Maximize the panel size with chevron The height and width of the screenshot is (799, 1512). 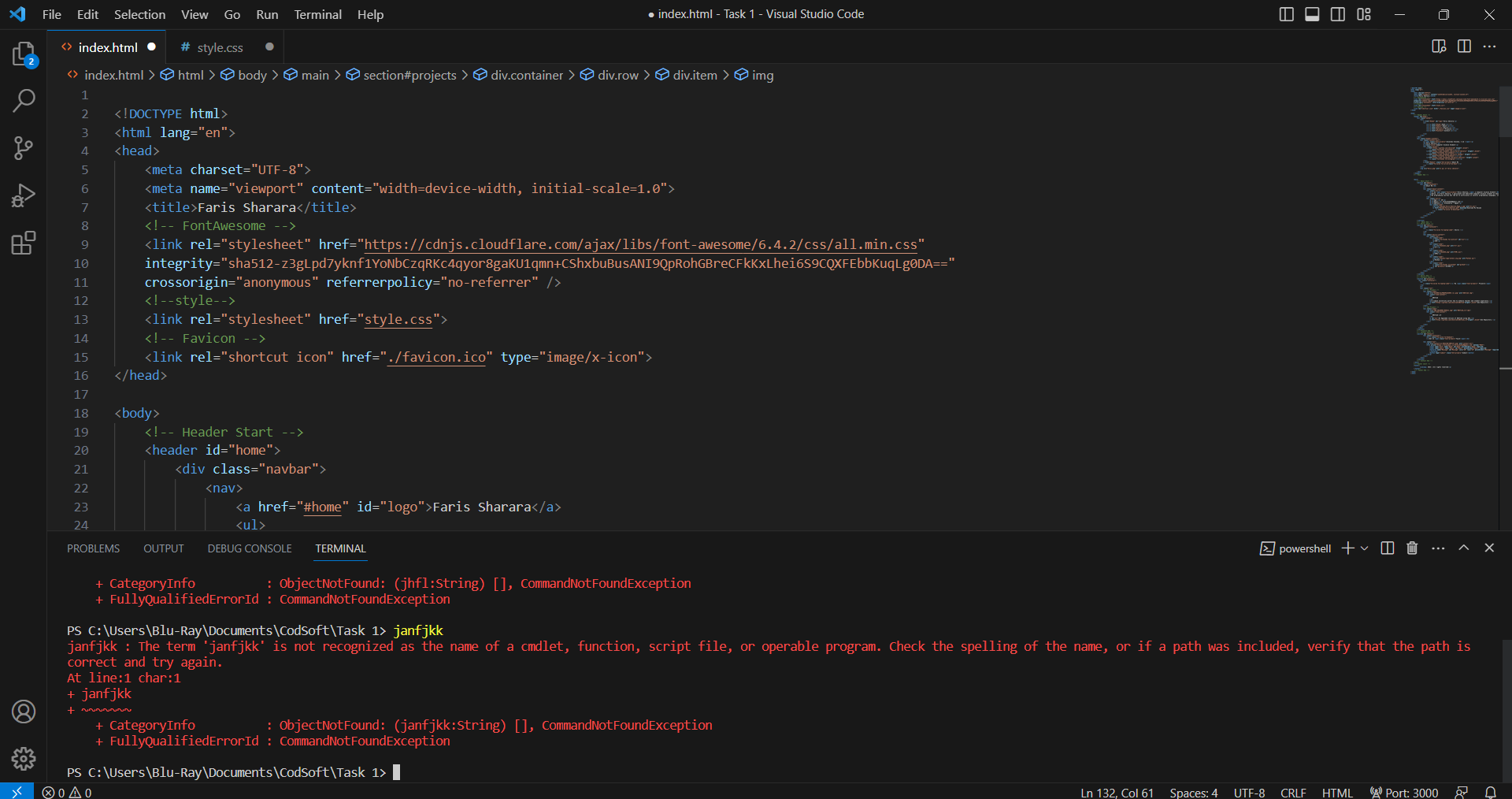pos(1463,548)
